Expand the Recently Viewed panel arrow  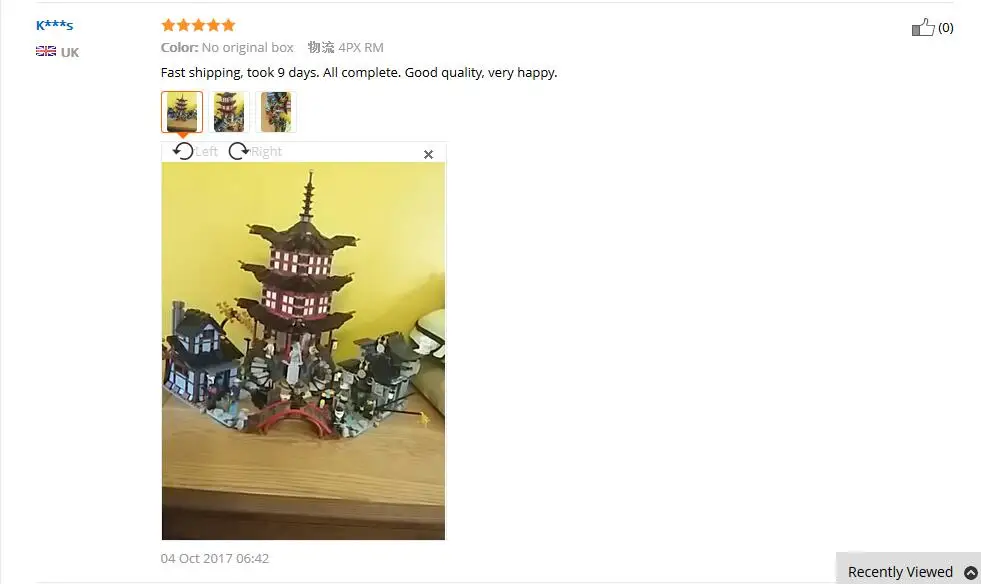point(970,573)
